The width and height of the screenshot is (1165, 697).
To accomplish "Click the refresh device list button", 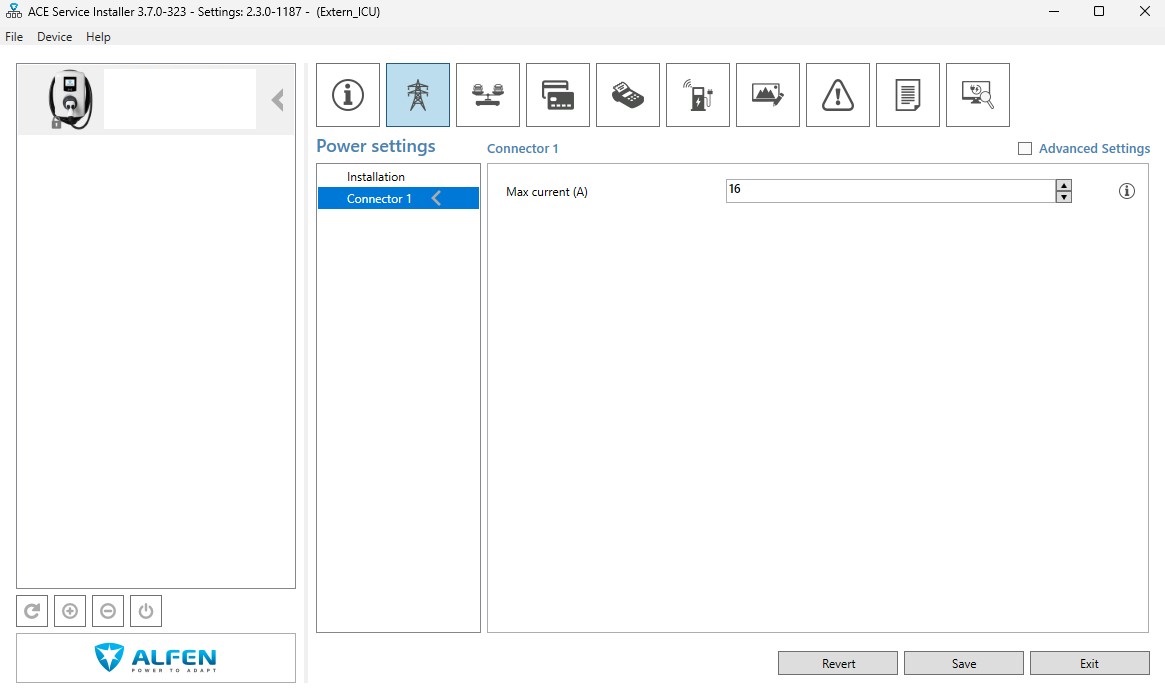I will point(32,611).
